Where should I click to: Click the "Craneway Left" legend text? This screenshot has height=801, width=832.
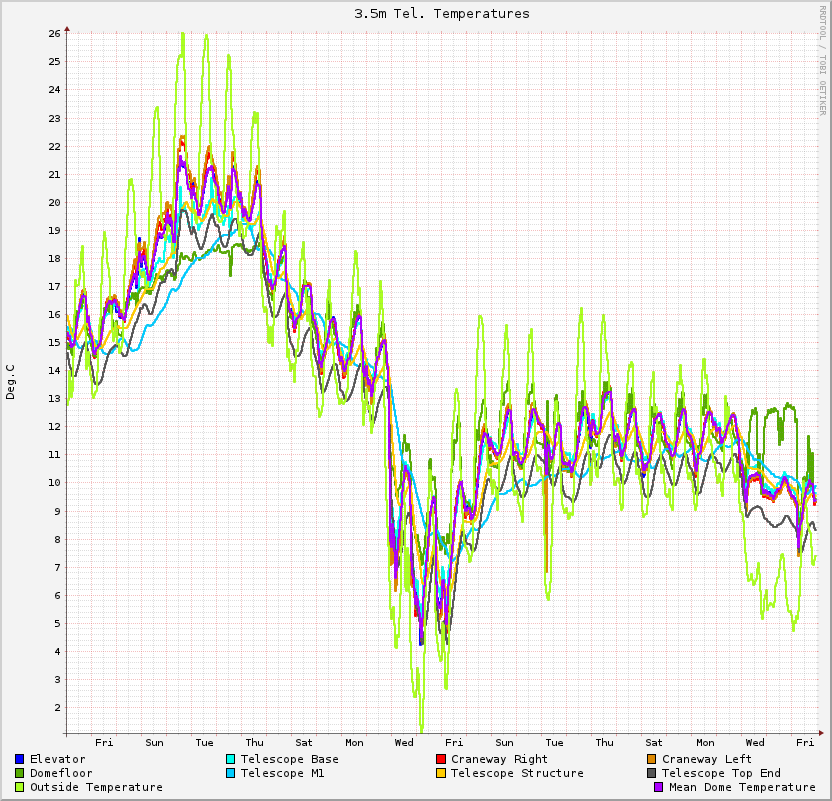(707, 759)
